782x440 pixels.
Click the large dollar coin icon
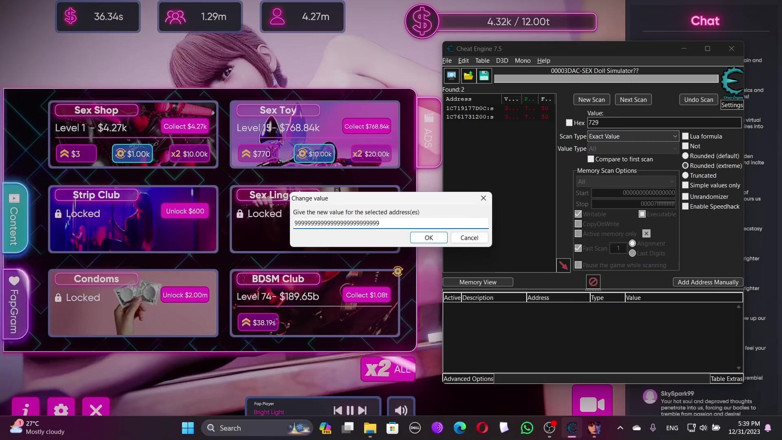tap(421, 21)
